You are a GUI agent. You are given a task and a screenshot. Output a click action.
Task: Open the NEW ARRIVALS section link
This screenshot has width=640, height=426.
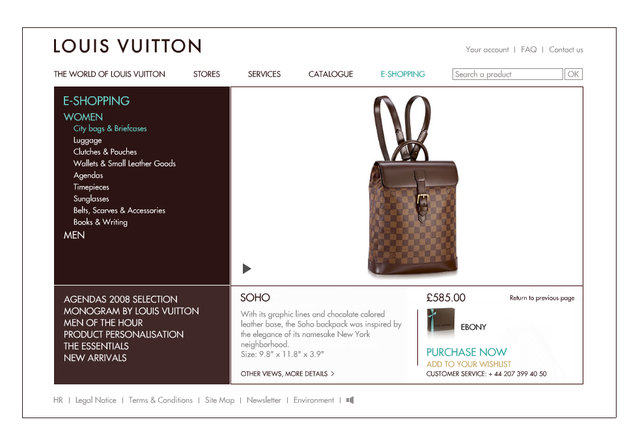[95, 358]
